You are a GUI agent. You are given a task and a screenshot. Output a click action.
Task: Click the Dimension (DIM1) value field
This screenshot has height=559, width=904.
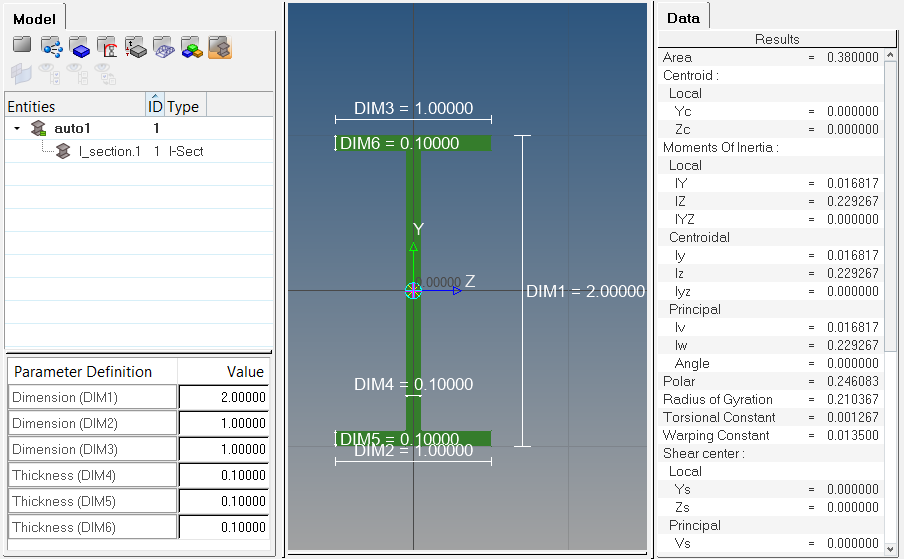[223, 397]
